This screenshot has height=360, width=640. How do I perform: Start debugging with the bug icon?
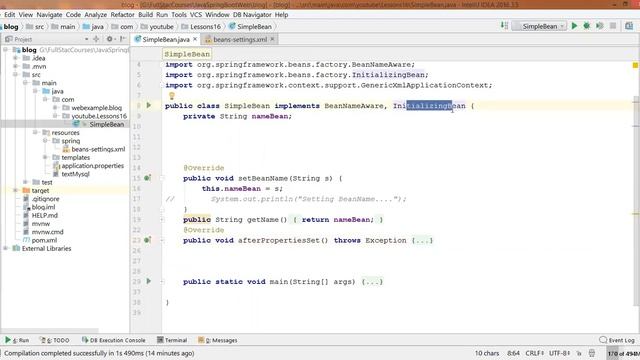point(587,26)
